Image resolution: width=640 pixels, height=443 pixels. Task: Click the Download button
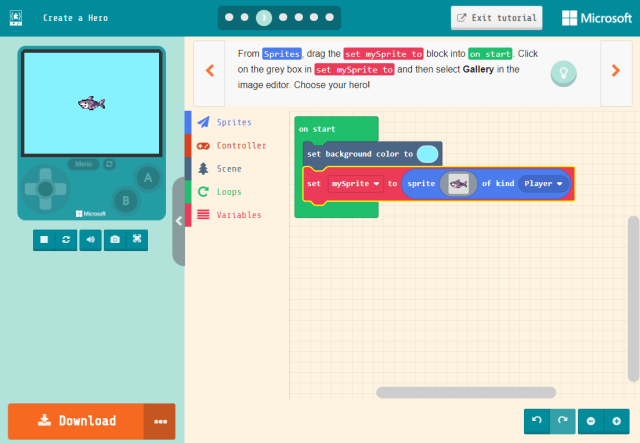[x=76, y=421]
